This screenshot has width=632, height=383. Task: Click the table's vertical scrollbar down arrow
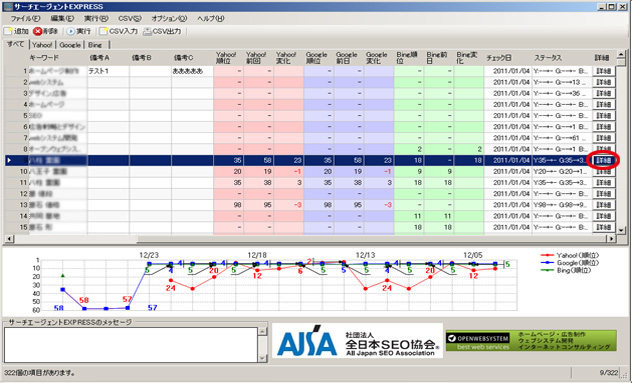click(621, 231)
